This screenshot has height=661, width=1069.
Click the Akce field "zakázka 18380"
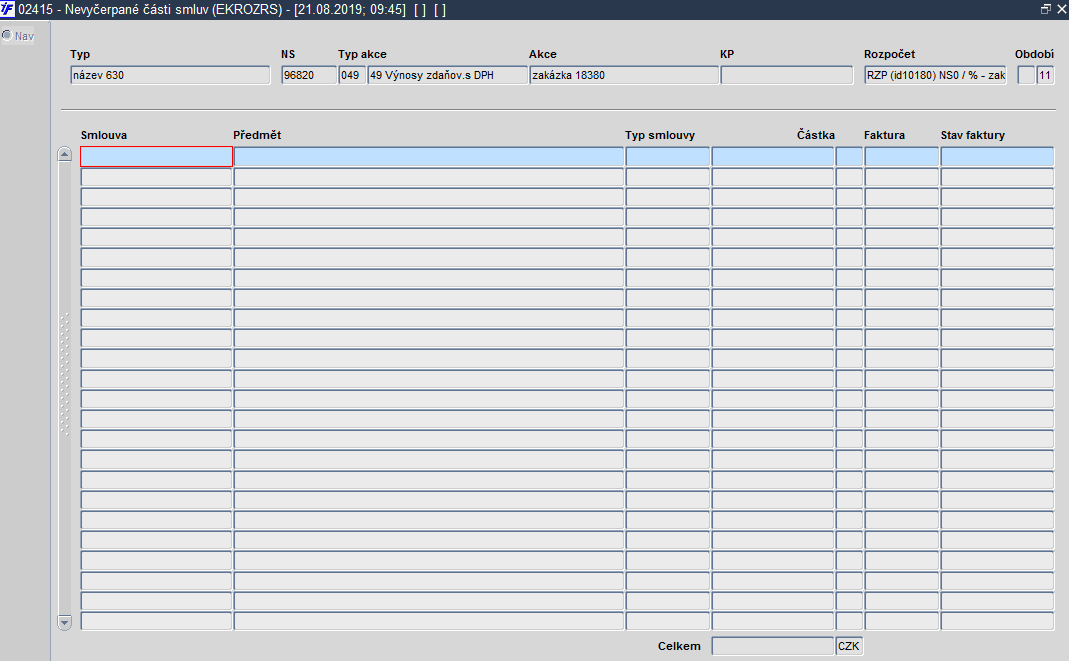click(x=624, y=75)
